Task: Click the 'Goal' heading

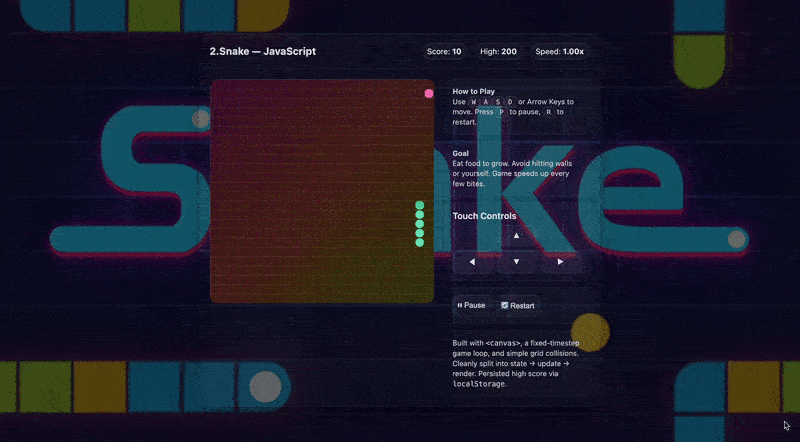Action: (x=461, y=153)
